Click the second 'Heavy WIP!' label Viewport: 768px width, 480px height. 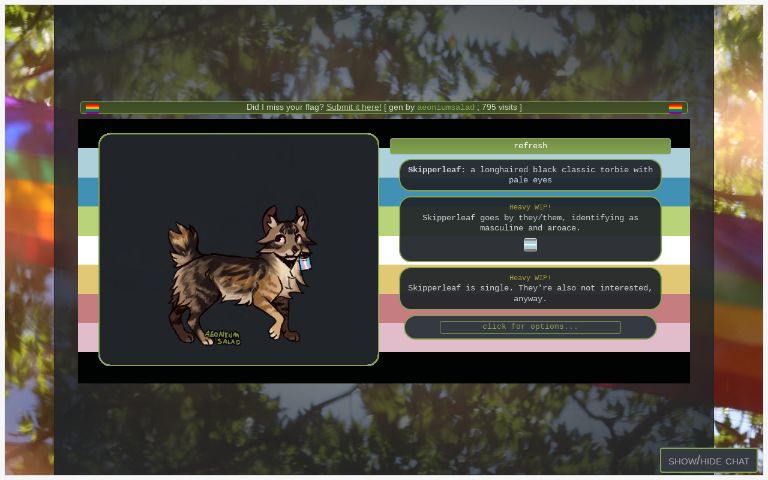point(530,278)
